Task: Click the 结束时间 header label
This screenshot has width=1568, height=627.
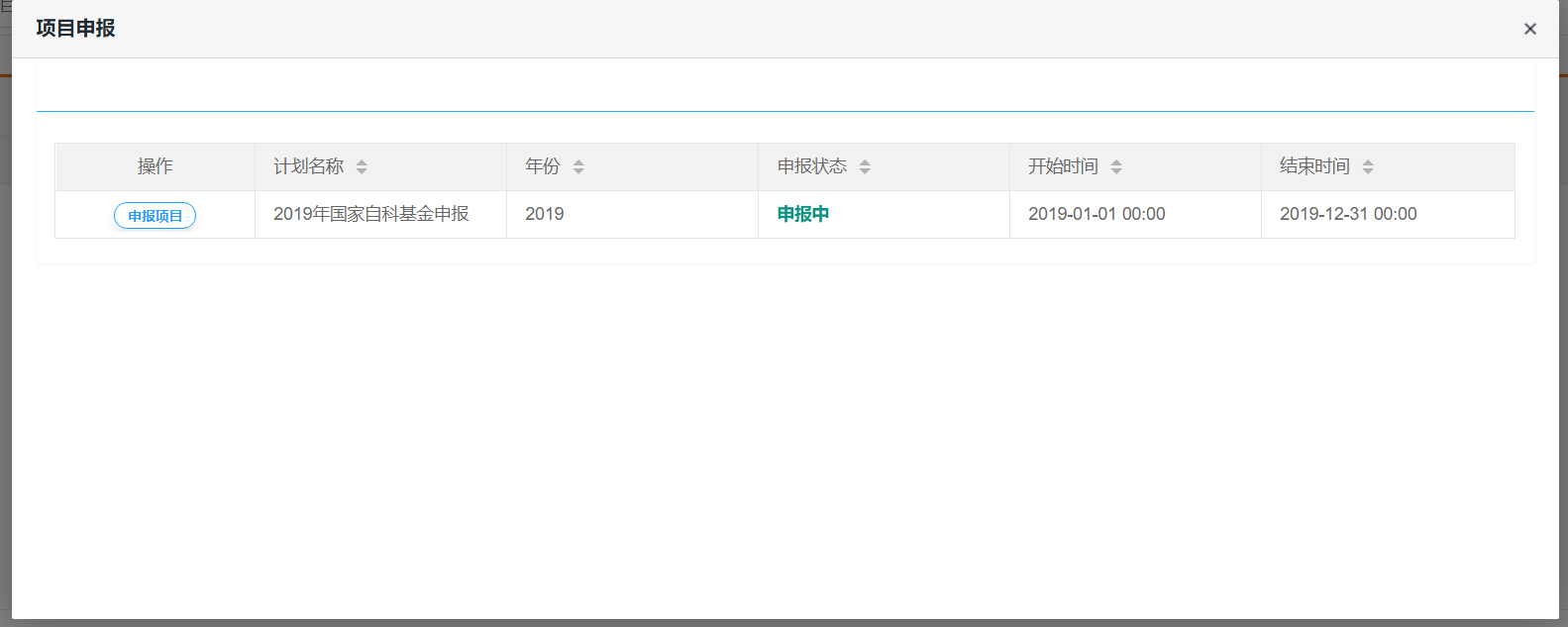Action: pyautogui.click(x=1315, y=166)
